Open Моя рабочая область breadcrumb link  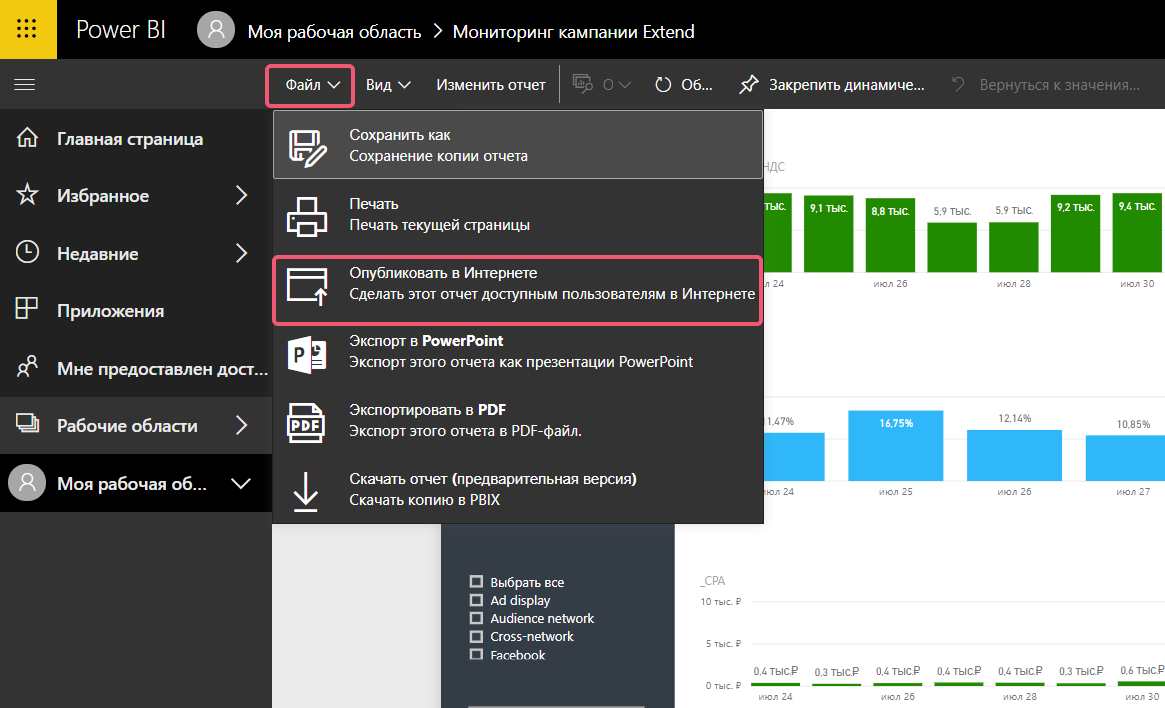click(334, 31)
